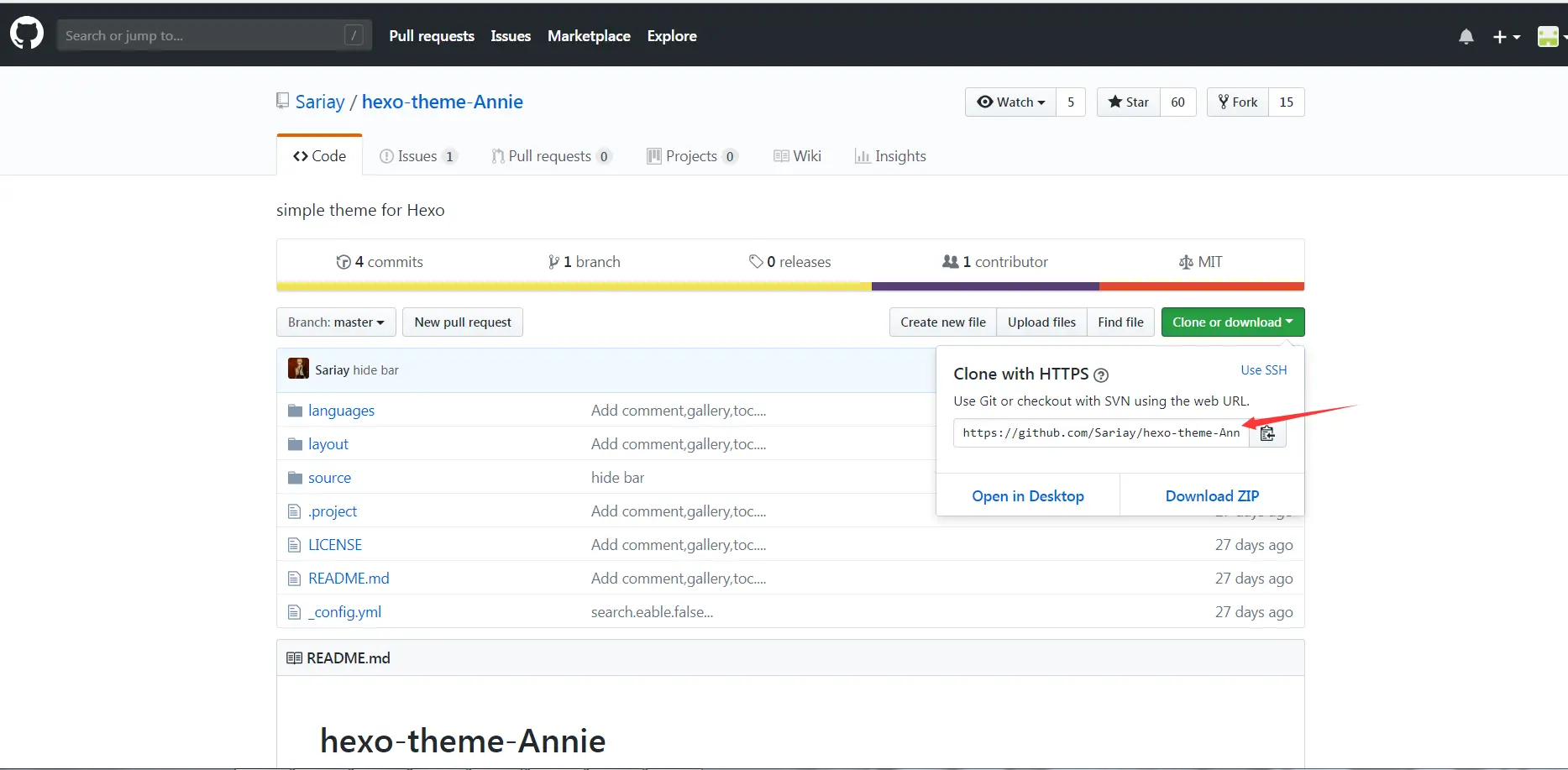Click the commits history clock icon

(x=343, y=262)
